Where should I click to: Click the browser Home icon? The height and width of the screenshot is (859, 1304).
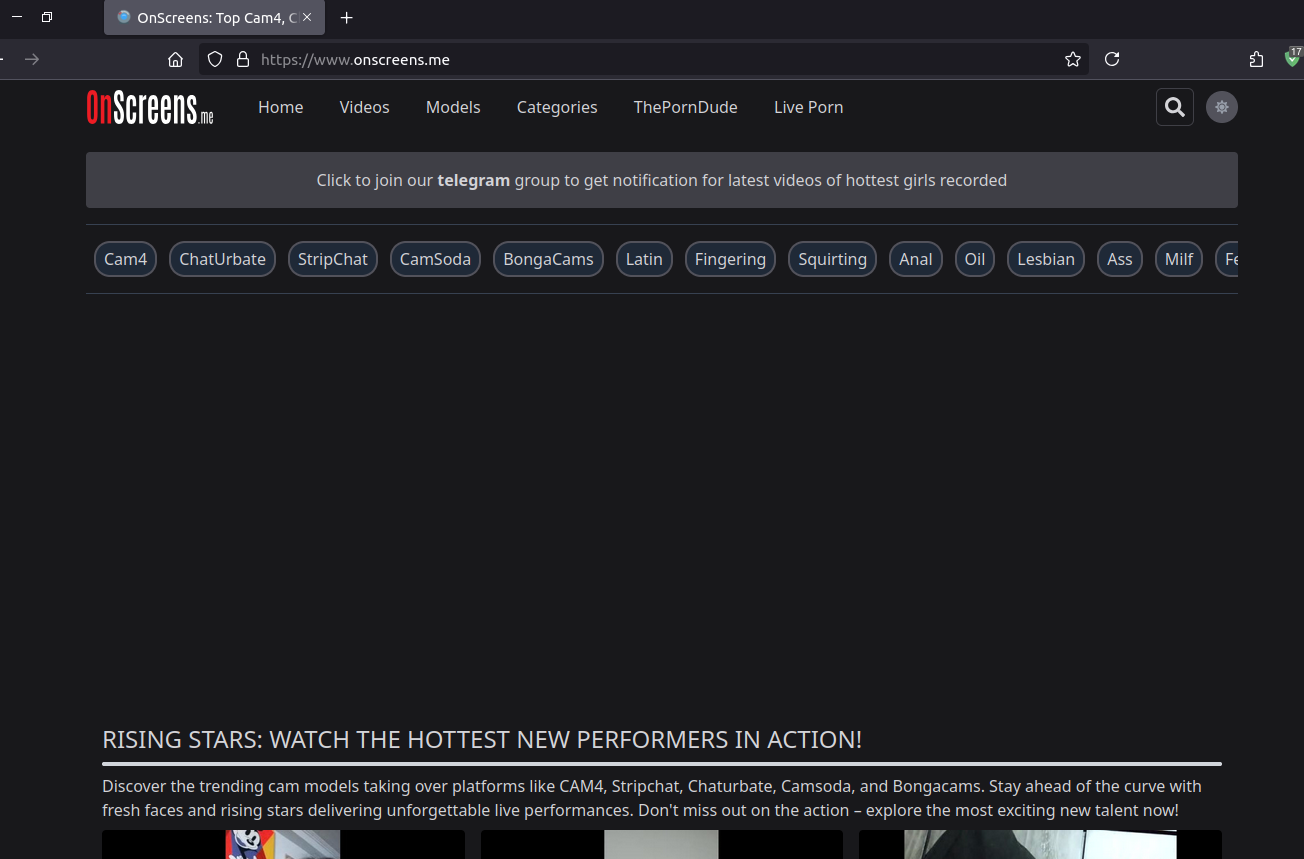[x=175, y=60]
